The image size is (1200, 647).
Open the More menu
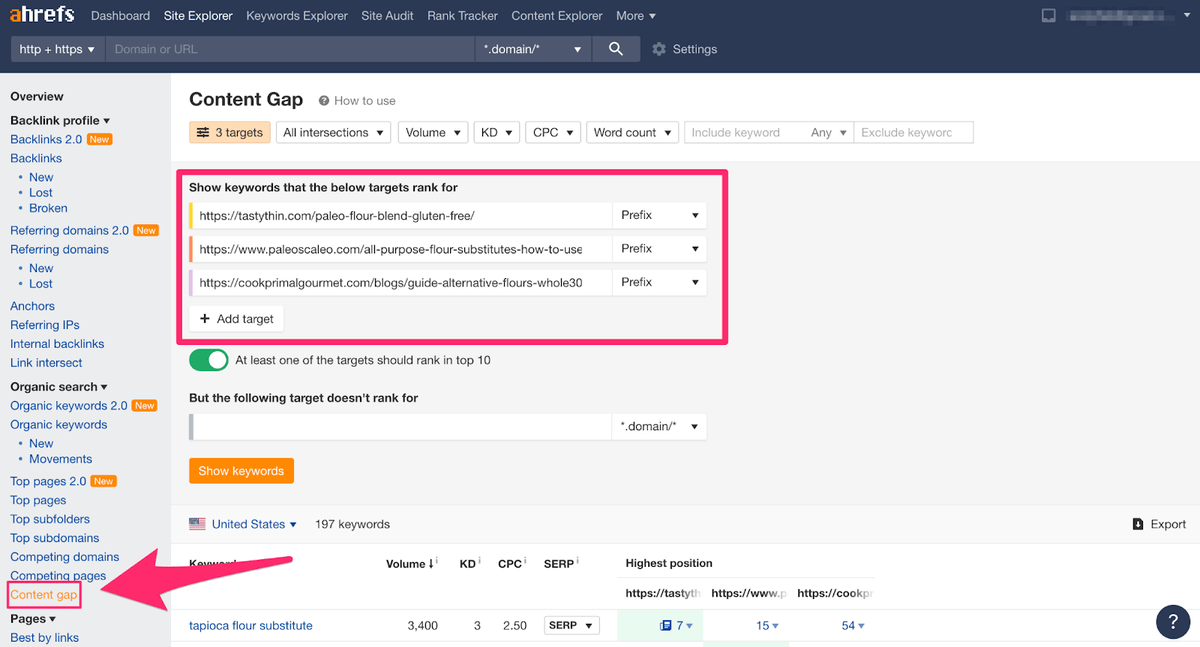pos(636,16)
